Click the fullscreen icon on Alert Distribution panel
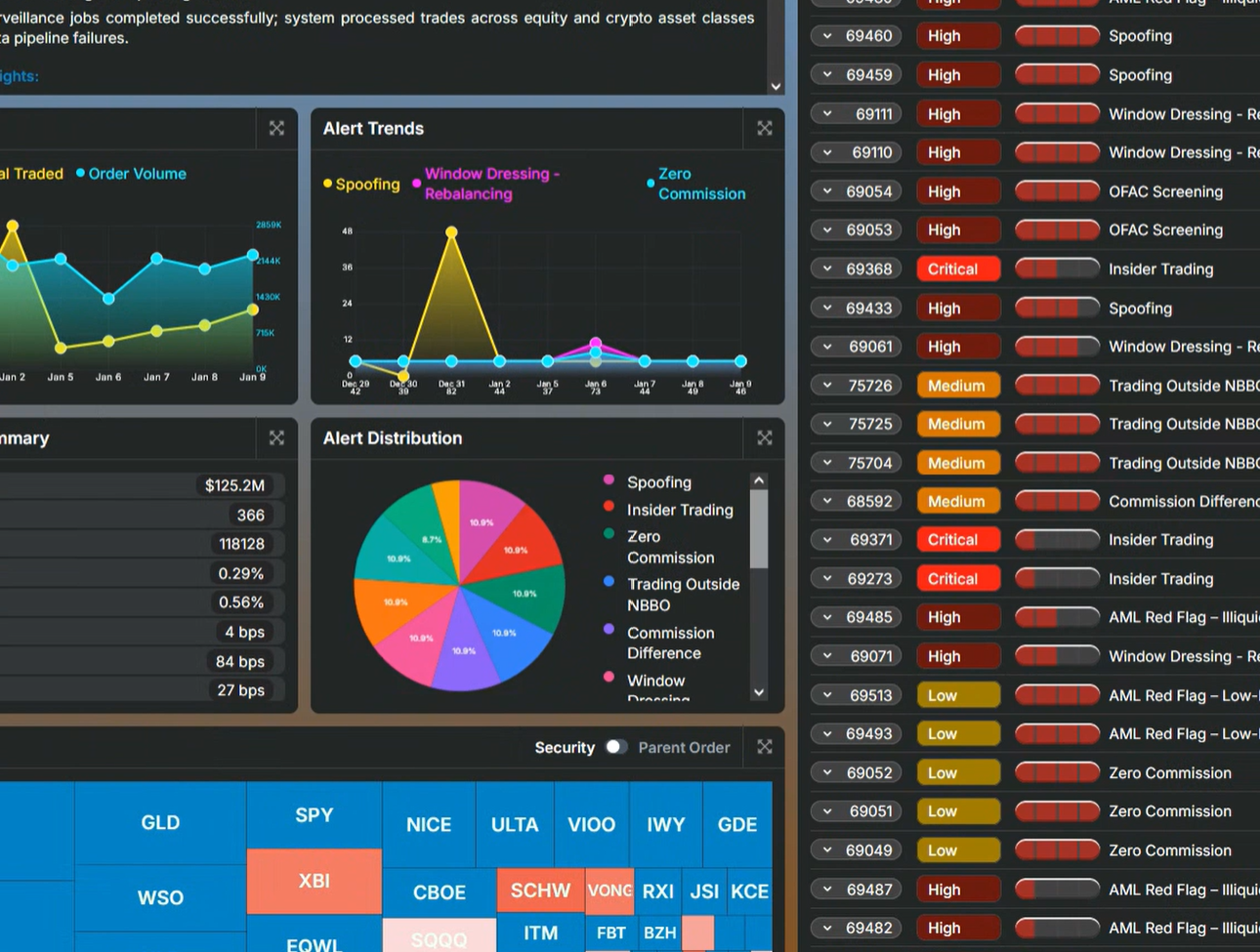 tap(764, 438)
